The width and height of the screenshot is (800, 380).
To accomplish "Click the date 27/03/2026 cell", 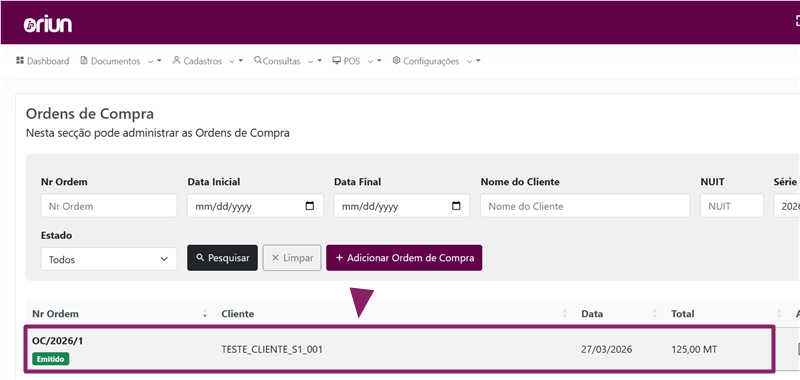I will [x=607, y=350].
